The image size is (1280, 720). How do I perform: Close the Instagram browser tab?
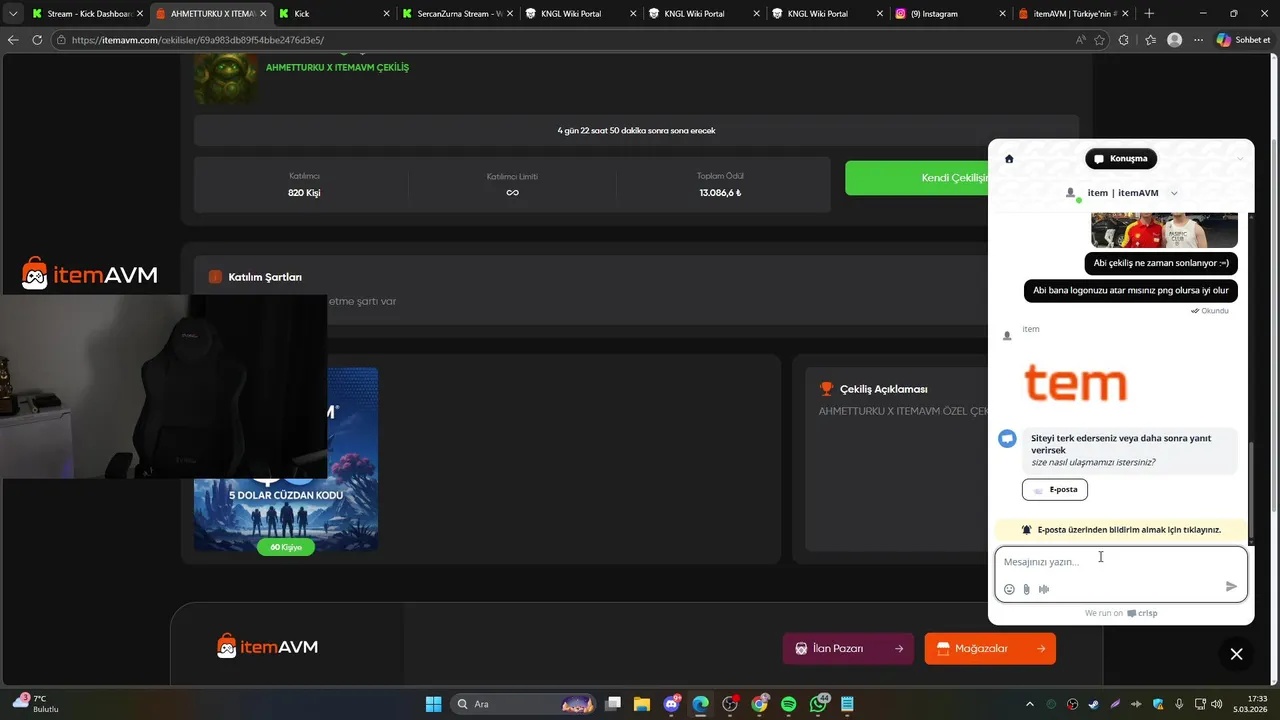click(1001, 14)
